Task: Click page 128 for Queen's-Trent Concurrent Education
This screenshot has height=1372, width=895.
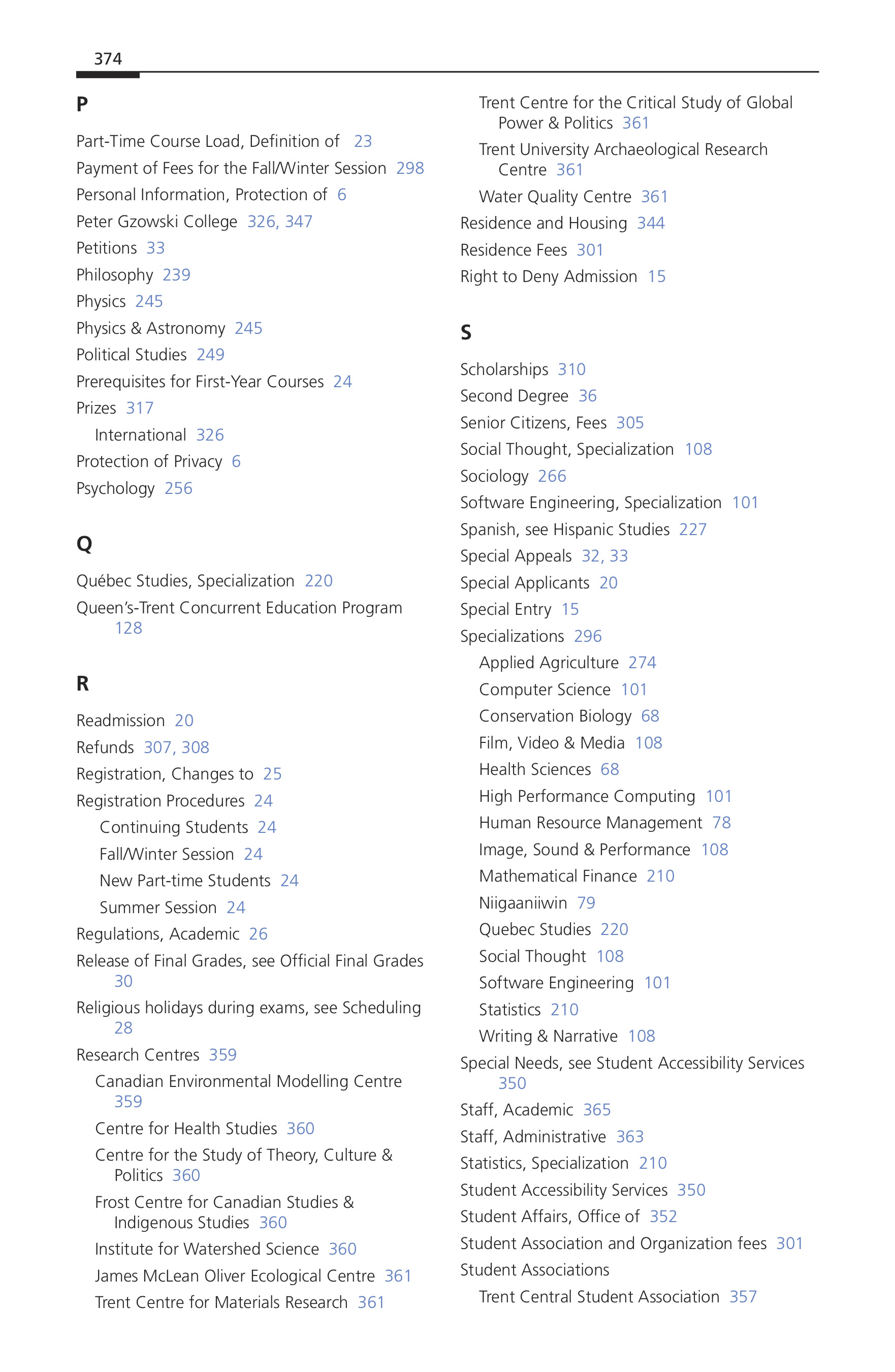Action: (x=129, y=629)
